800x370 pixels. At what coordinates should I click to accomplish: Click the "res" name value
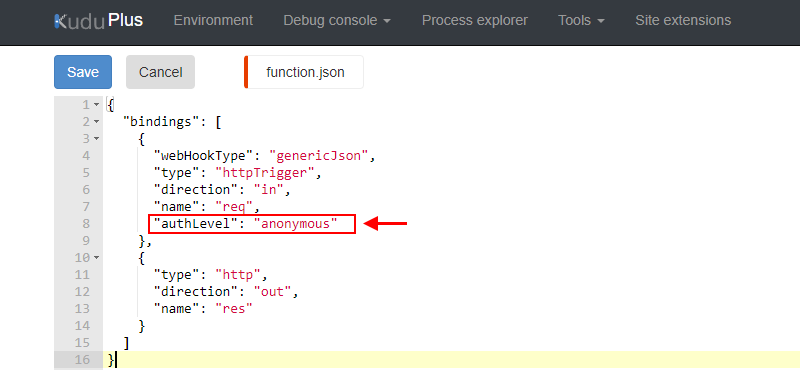click(x=234, y=308)
